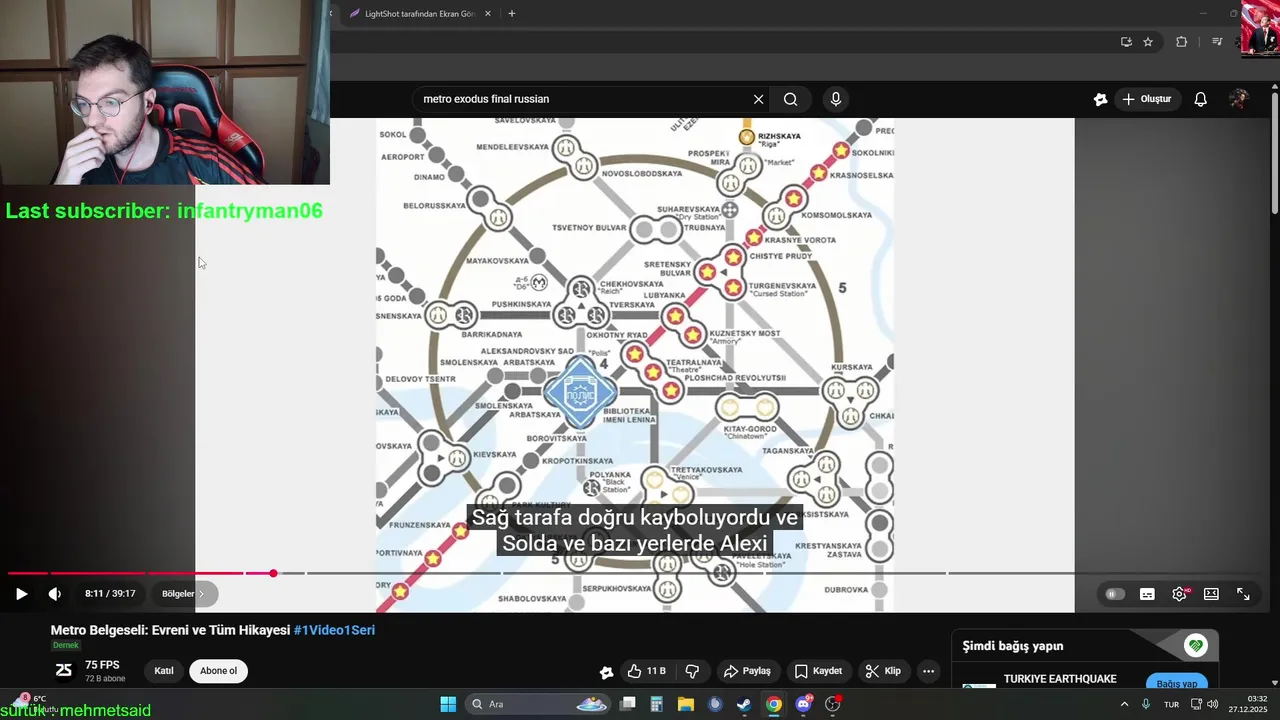Click the heart icon in the donation panel

(1196, 646)
